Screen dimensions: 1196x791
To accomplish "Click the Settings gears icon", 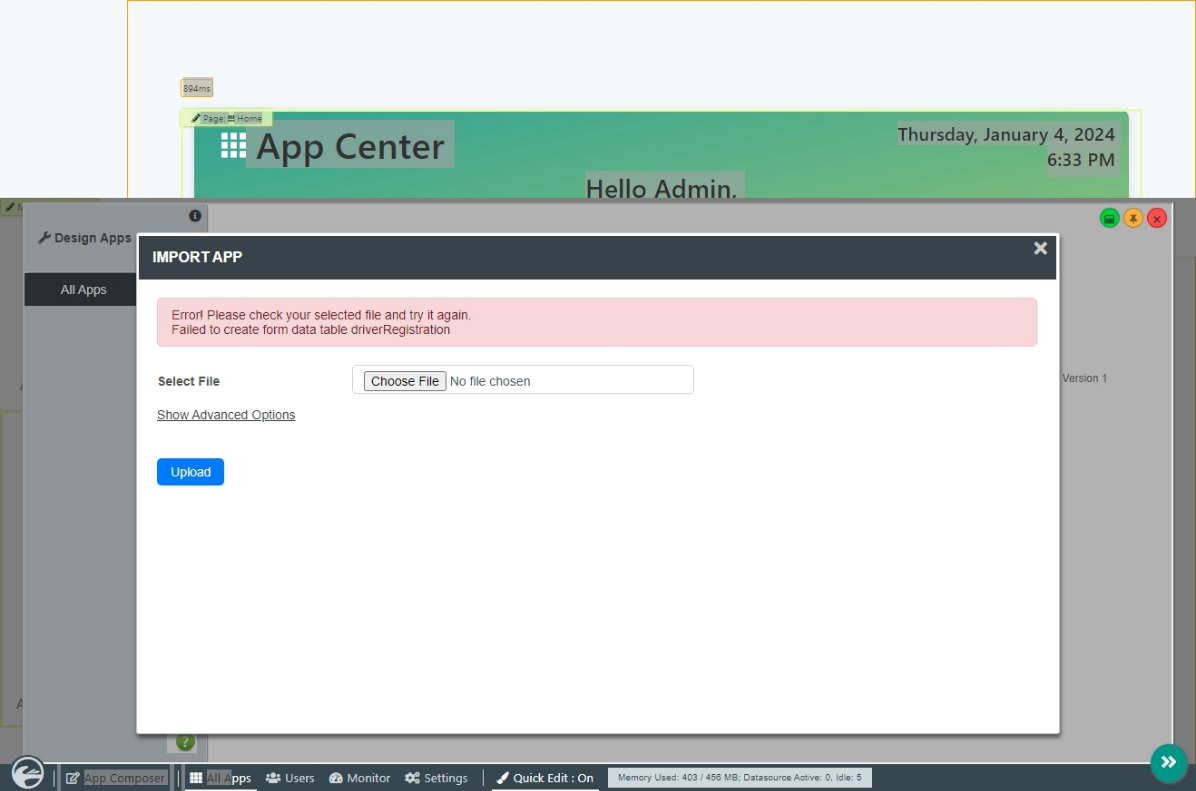I will pyautogui.click(x=413, y=778).
